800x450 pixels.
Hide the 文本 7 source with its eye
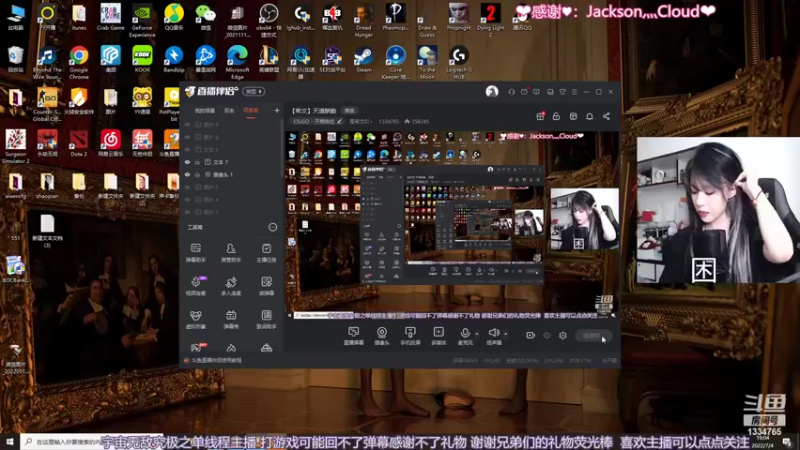point(187,162)
